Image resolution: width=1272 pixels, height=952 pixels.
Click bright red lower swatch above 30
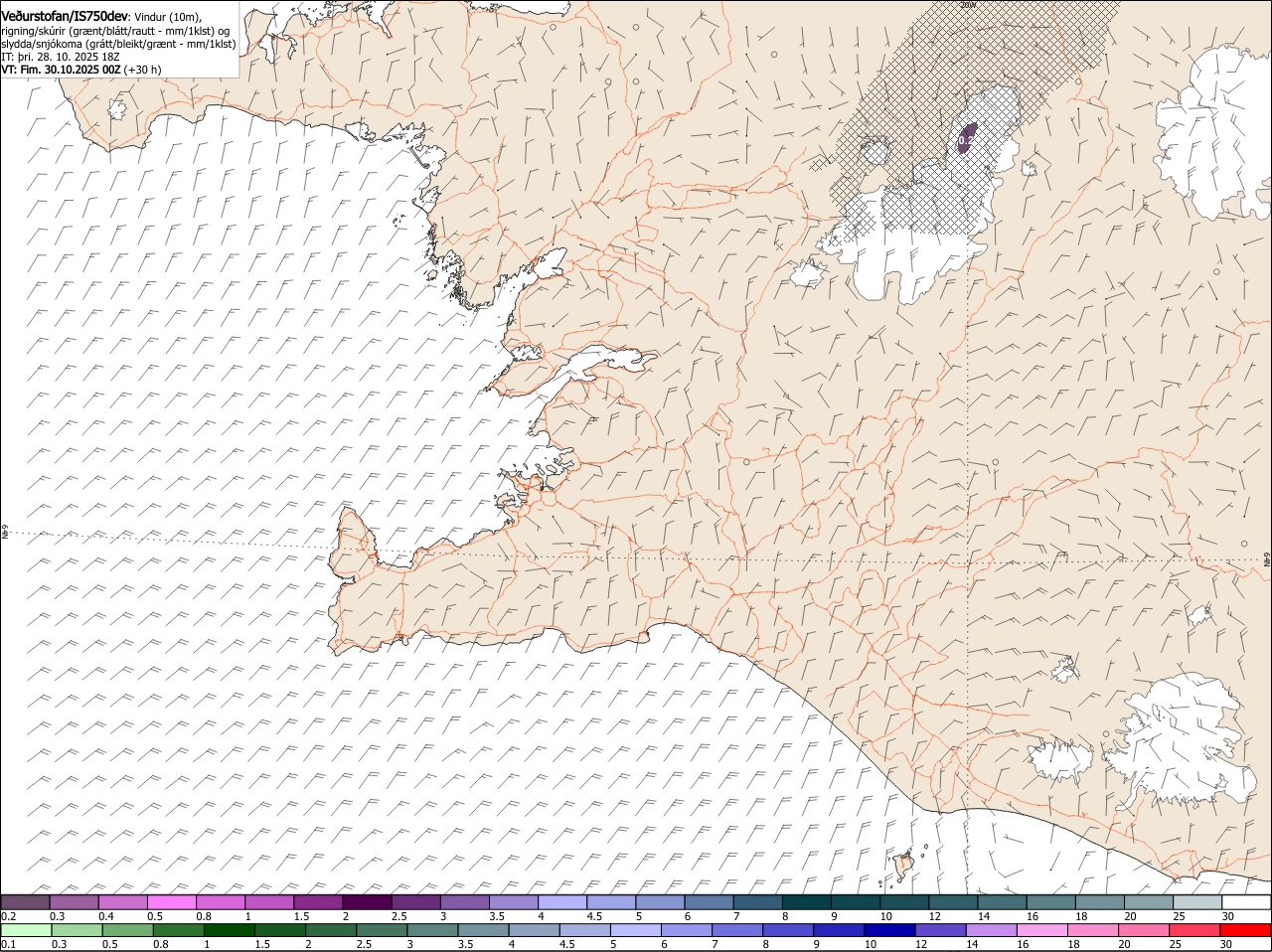coord(1244,930)
